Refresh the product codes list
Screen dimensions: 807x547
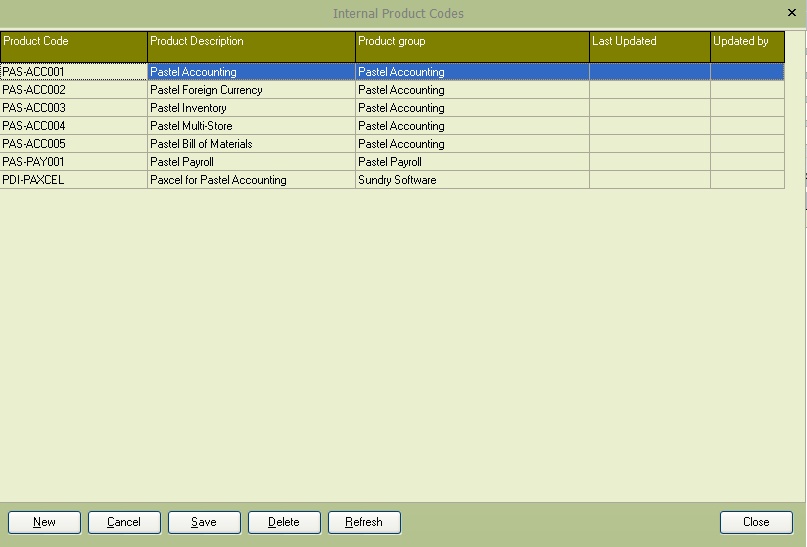click(x=364, y=522)
